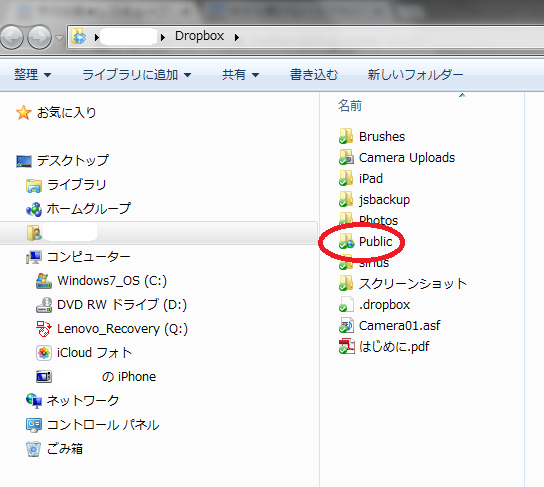Select ごみ箱 in navigation tree
544x487 pixels.
pyautogui.click(x=65, y=449)
